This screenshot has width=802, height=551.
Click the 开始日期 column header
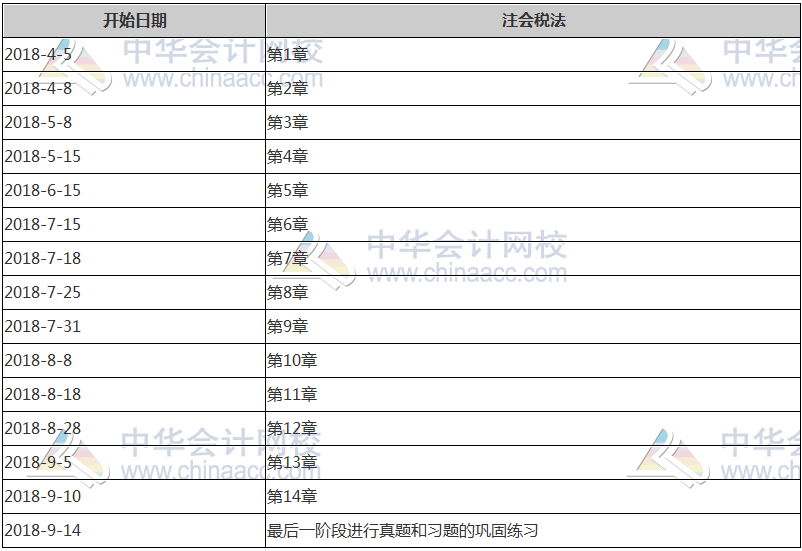(x=134, y=20)
